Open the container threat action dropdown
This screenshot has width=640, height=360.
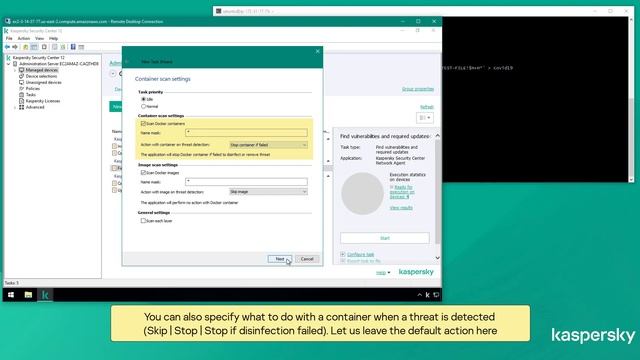point(268,145)
